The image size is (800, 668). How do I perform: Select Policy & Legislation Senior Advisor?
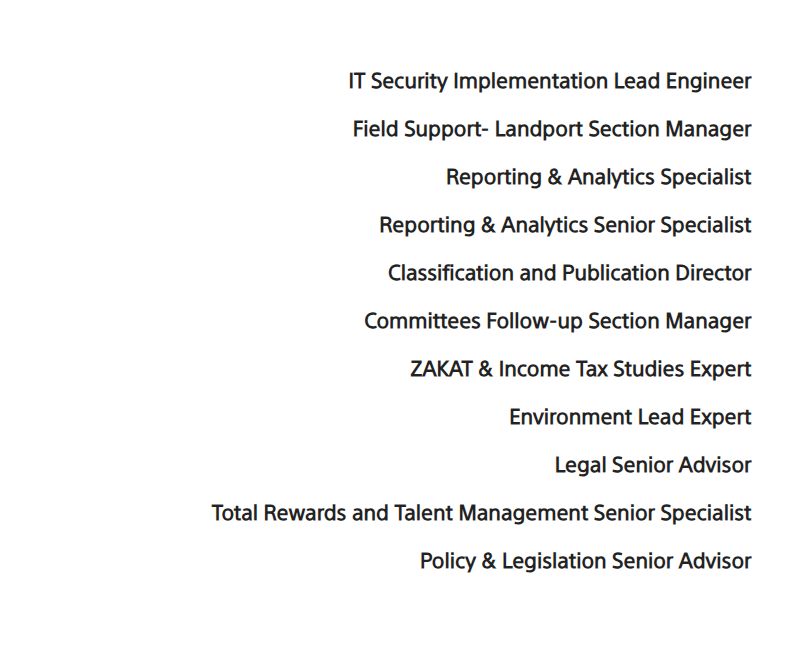pos(585,561)
